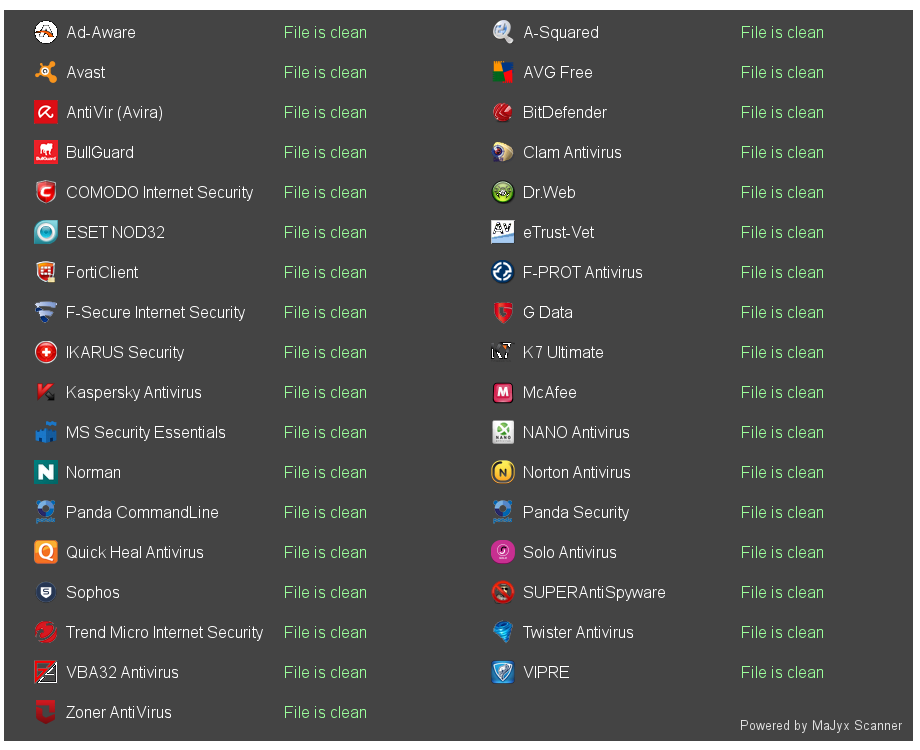The height and width of the screenshot is (750, 920).
Task: Click the Avast orange logo icon
Action: 46,72
